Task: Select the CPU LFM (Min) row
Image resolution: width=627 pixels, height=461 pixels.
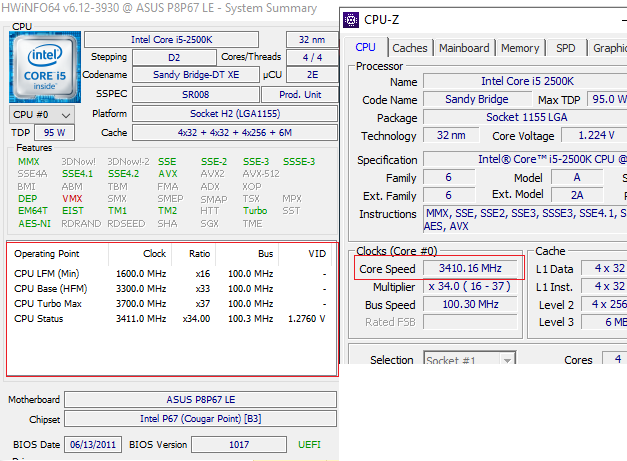Action: (171, 274)
